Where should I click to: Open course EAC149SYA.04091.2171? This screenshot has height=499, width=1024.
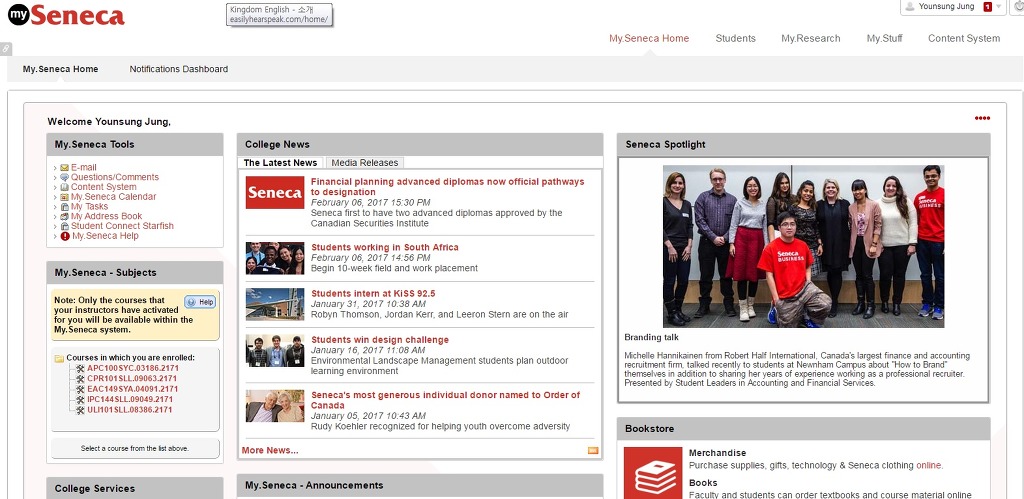click(x=133, y=389)
